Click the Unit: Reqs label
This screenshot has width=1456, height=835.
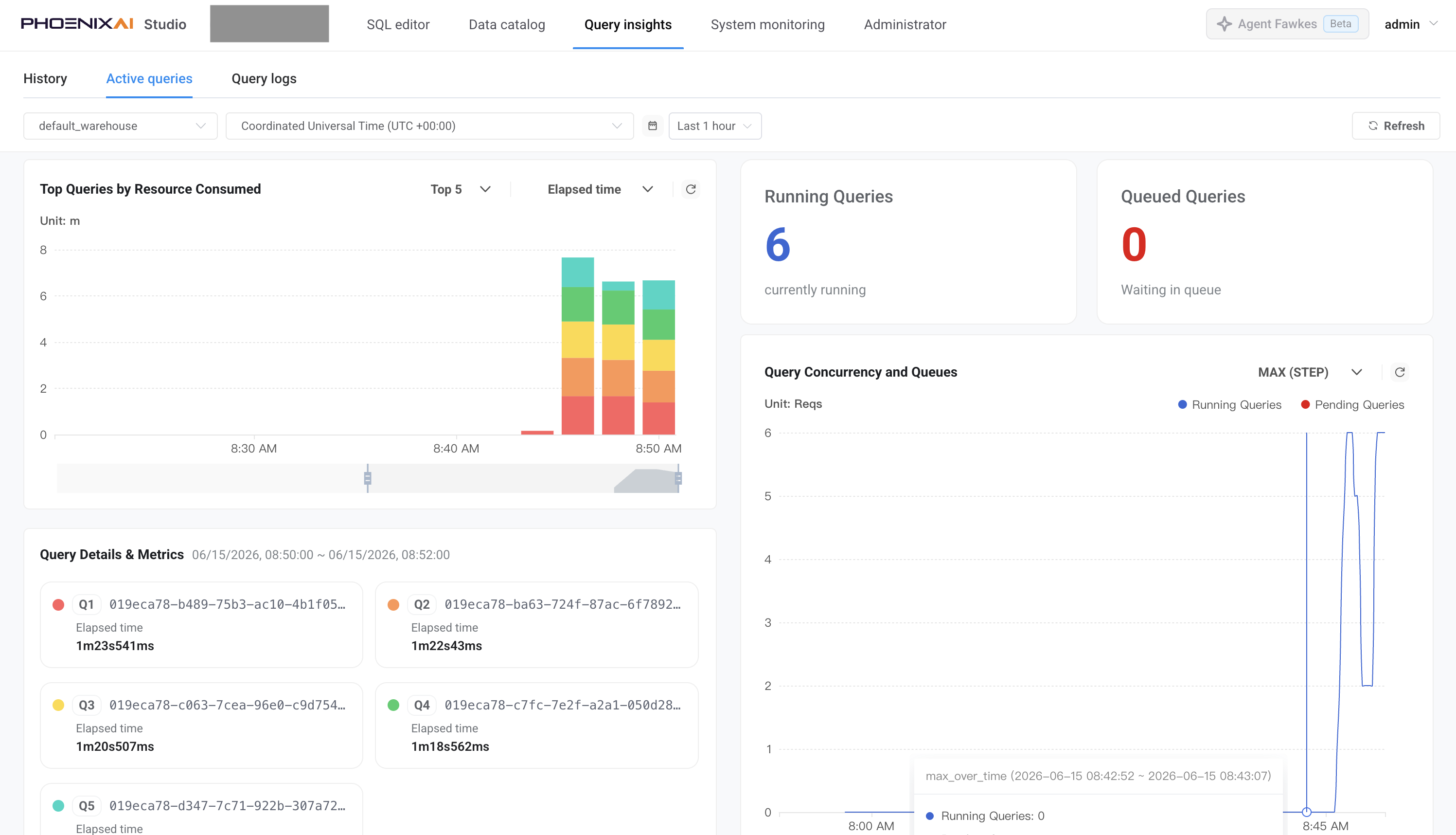click(793, 404)
